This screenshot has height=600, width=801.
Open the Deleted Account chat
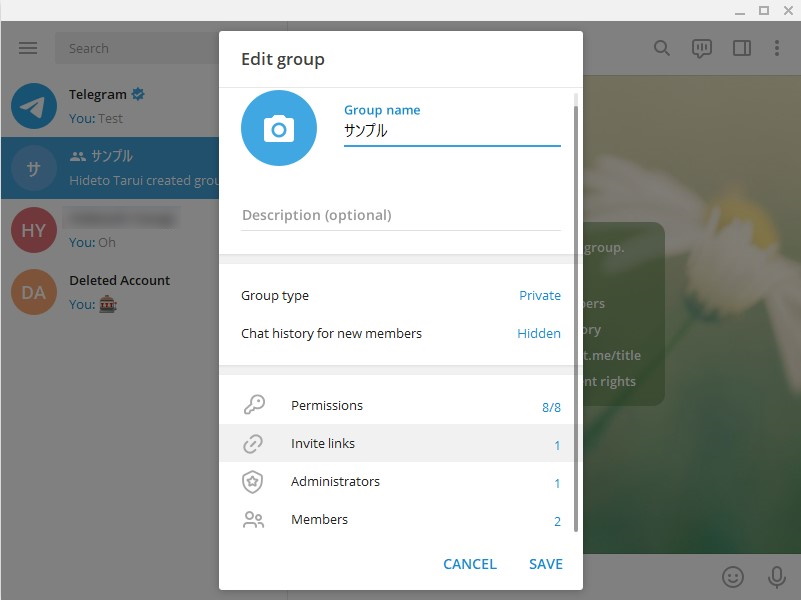pyautogui.click(x=110, y=292)
